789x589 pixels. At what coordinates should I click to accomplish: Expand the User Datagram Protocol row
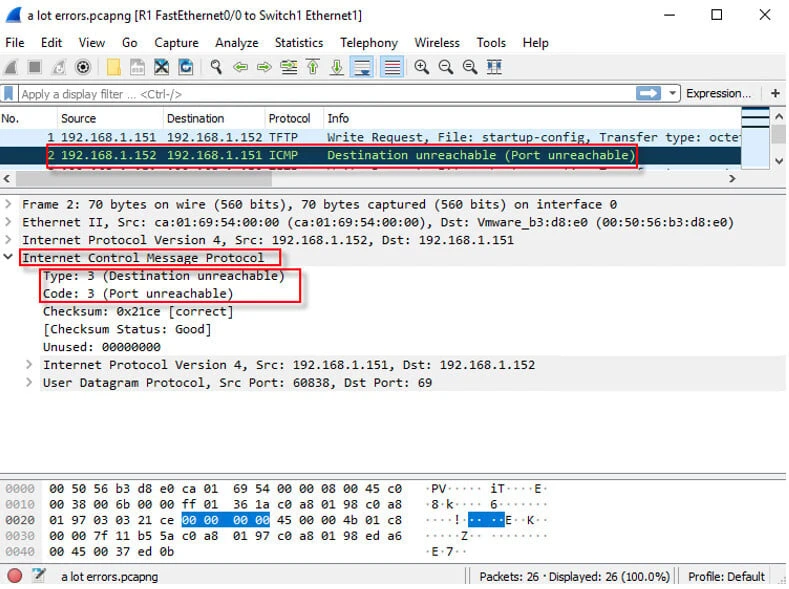30,383
